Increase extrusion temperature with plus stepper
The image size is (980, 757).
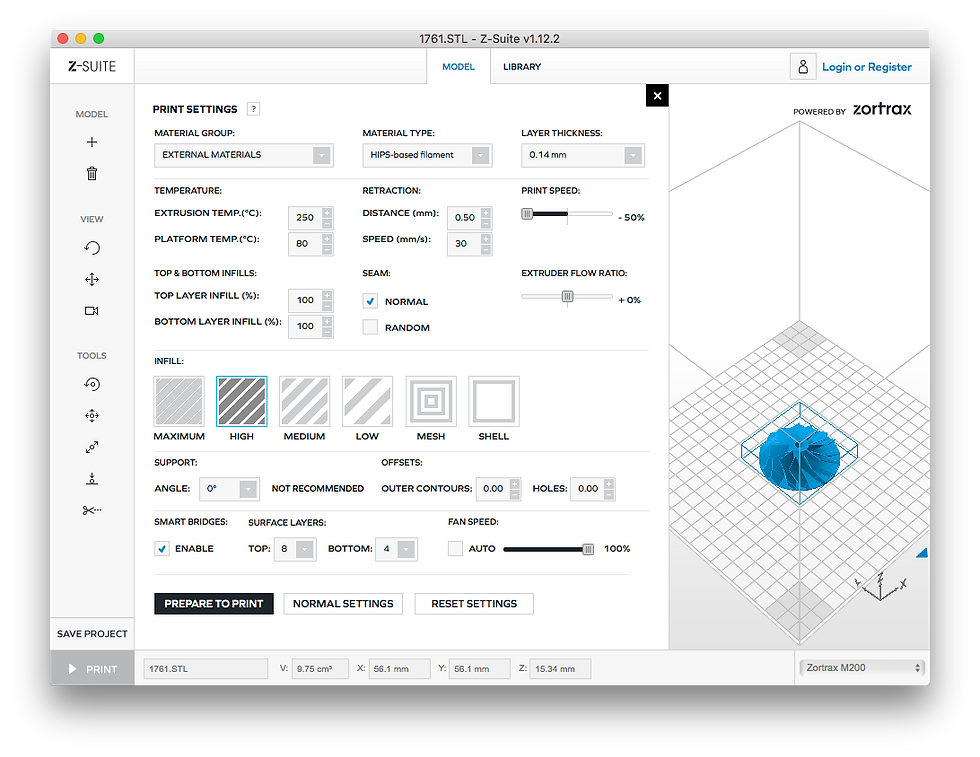tap(327, 213)
